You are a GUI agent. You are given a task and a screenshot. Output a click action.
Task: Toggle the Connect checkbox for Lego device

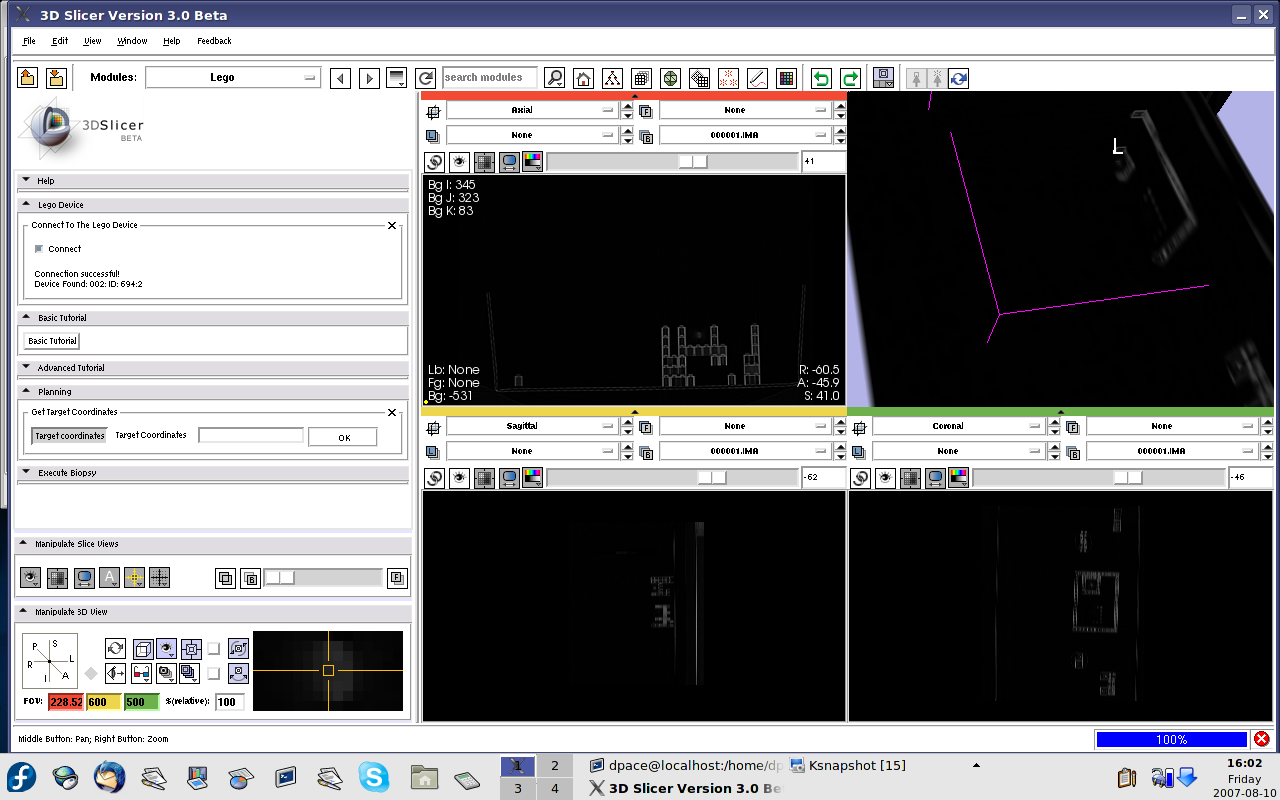click(x=39, y=249)
